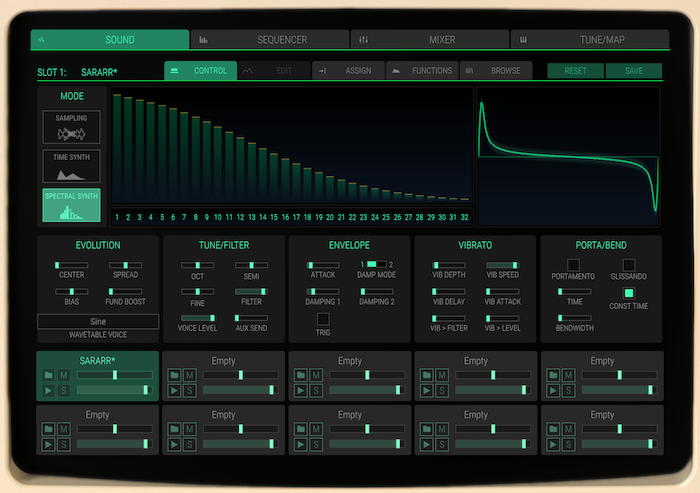Screen dimensions: 700x493
Task: Solo the SARARR* slot with the S button
Action: click(x=63, y=390)
